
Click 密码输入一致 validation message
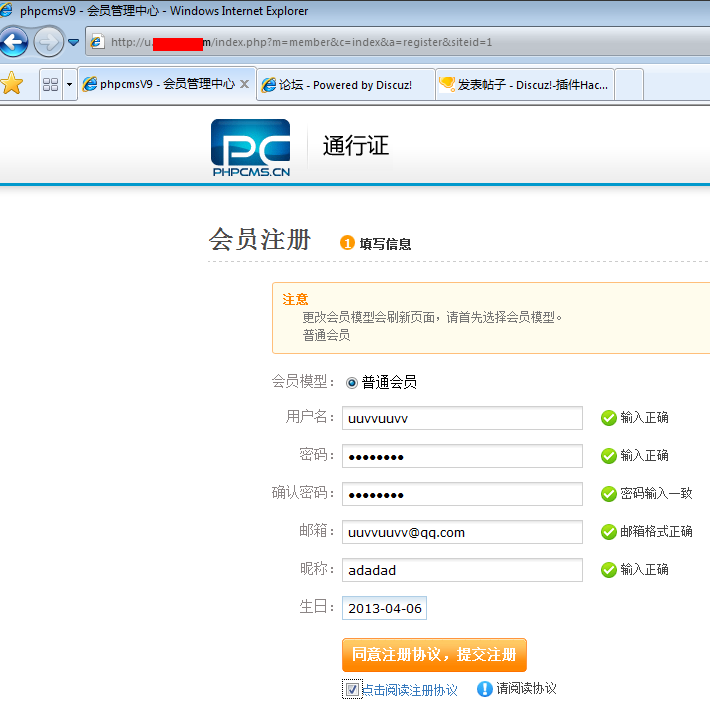click(x=656, y=493)
